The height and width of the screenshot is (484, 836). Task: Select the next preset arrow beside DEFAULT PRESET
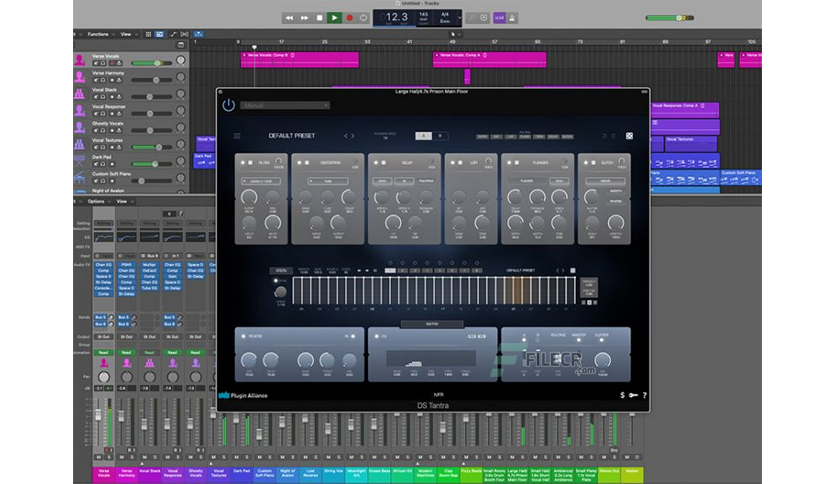click(x=352, y=136)
